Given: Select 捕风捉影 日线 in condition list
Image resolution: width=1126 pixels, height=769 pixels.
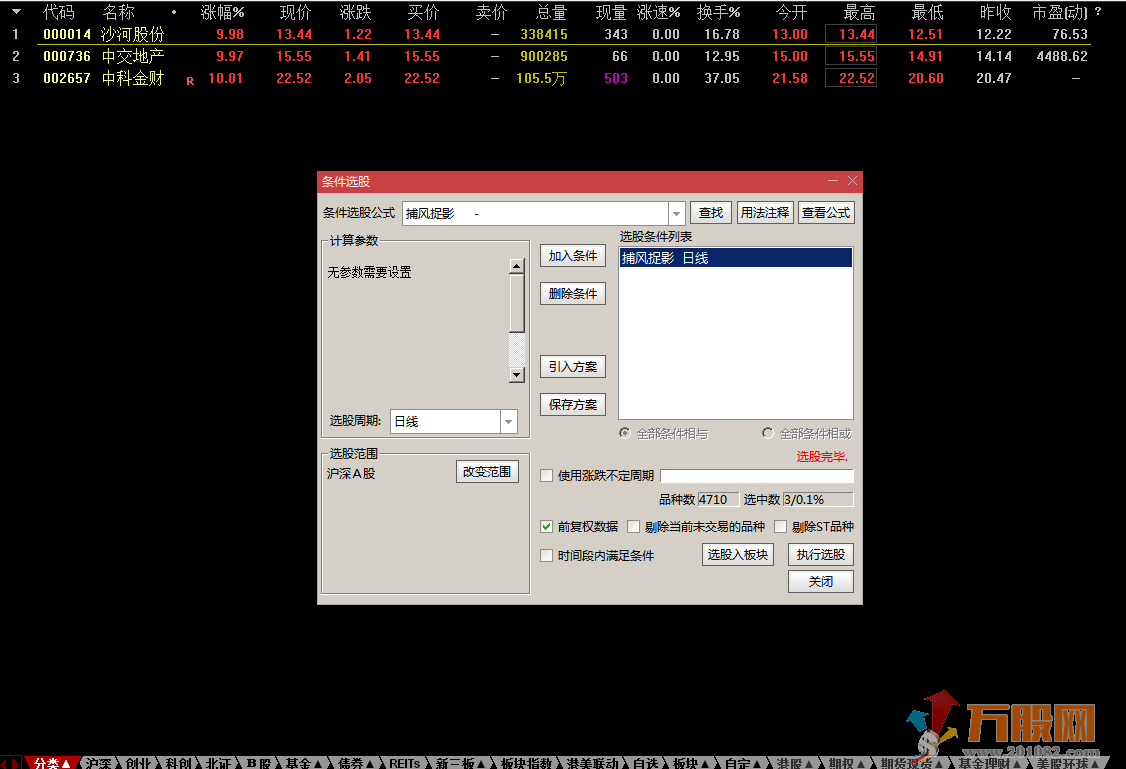Looking at the screenshot, I should [x=735, y=258].
